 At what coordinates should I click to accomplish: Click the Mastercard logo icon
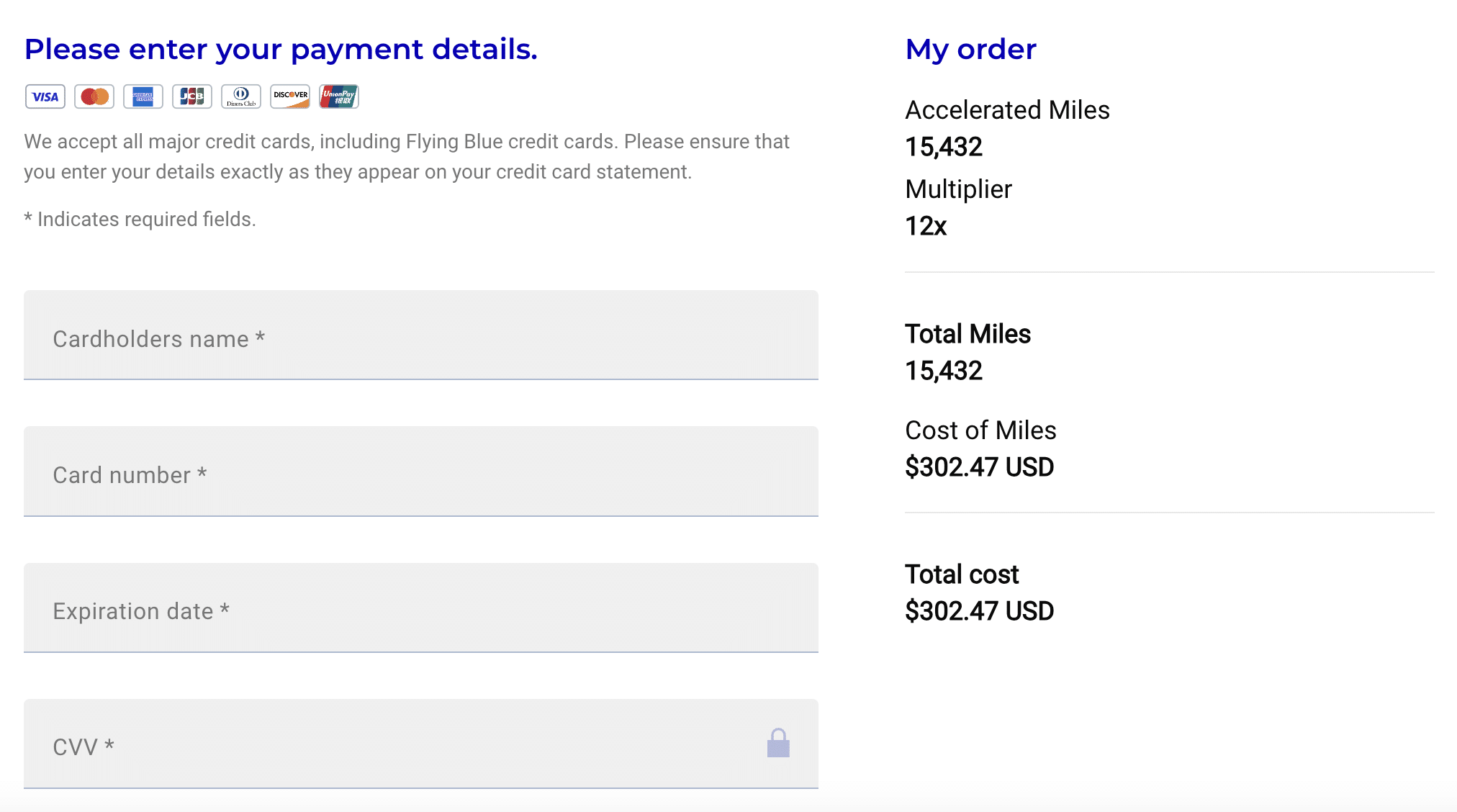[94, 96]
